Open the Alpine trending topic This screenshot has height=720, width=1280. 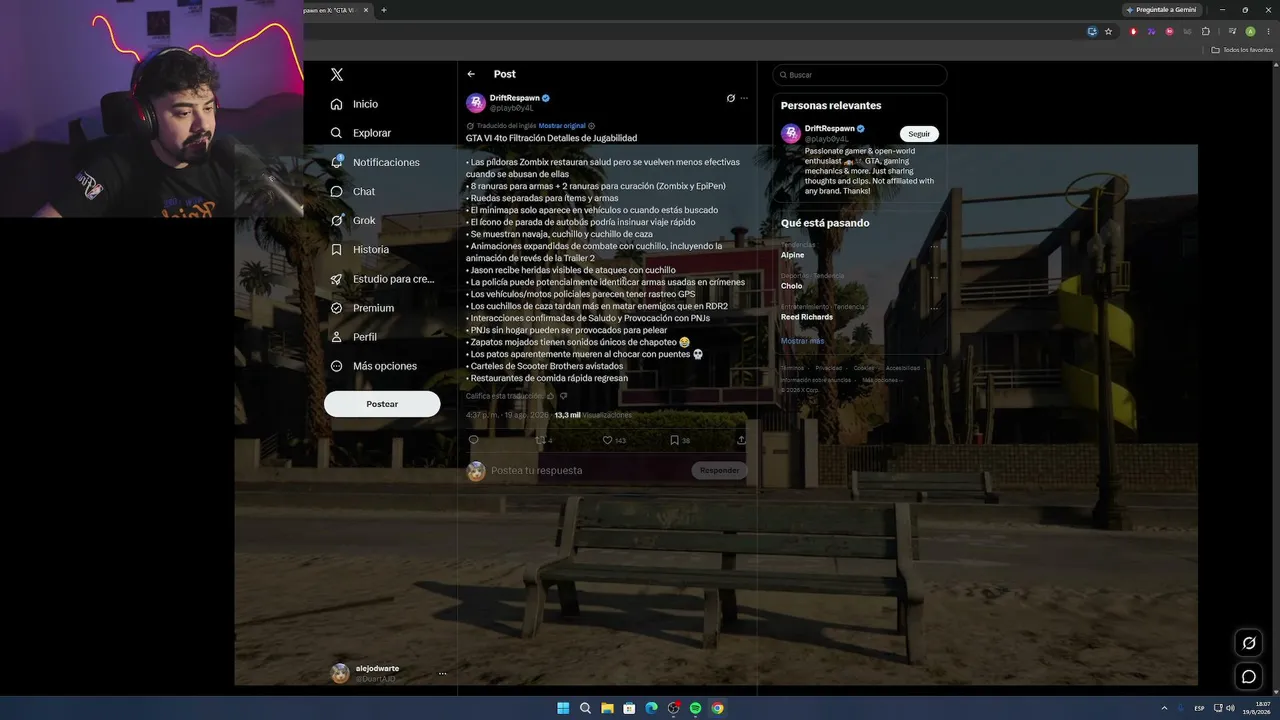coord(793,255)
